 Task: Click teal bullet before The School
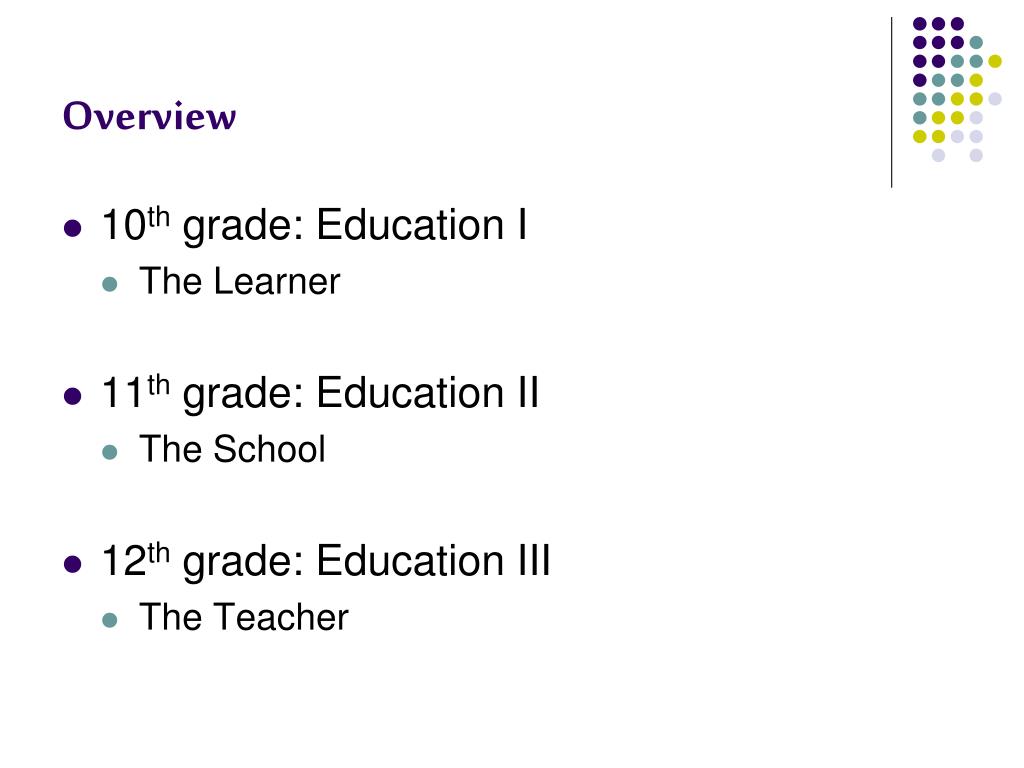[x=110, y=452]
